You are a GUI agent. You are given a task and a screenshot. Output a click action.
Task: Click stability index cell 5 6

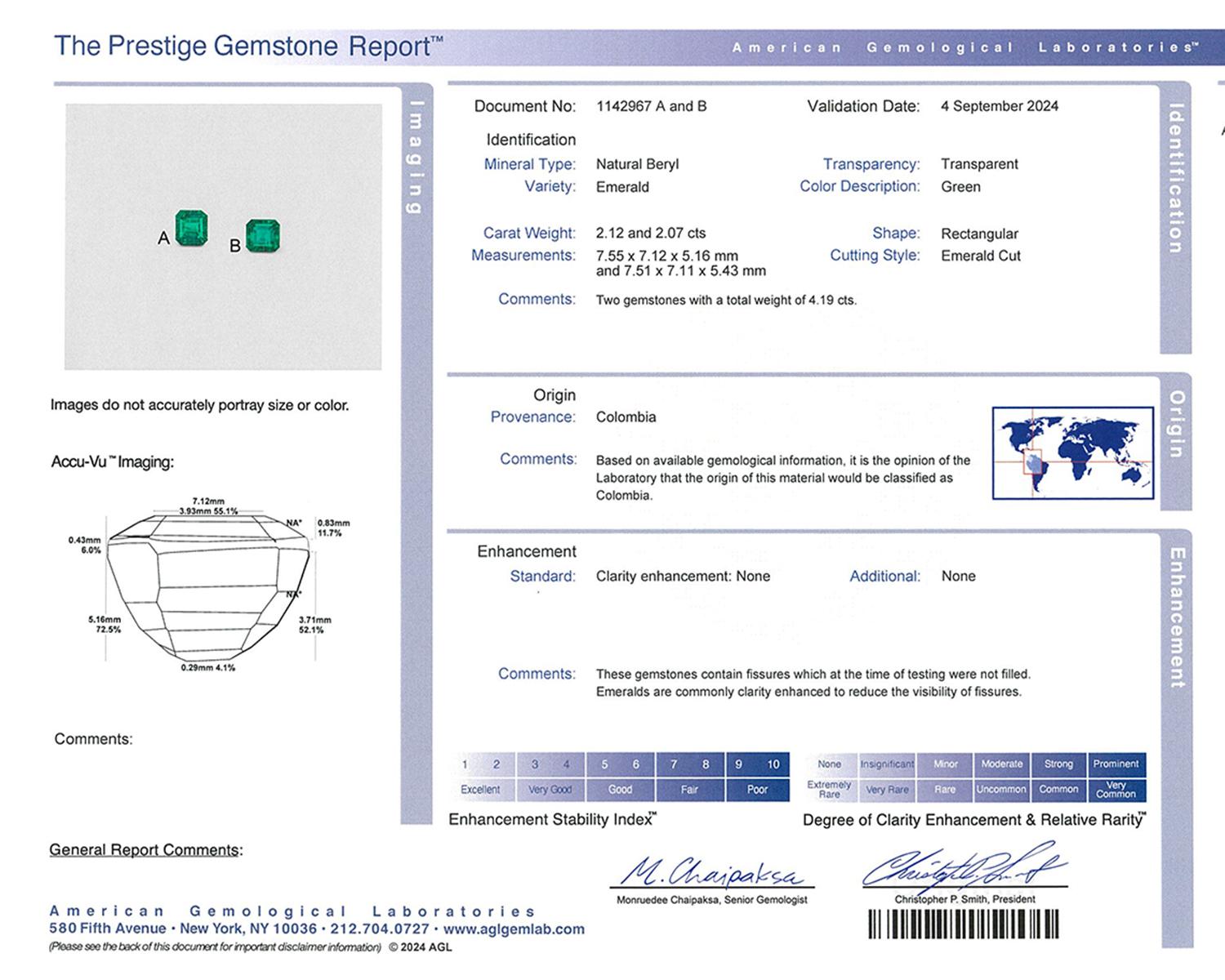[620, 764]
